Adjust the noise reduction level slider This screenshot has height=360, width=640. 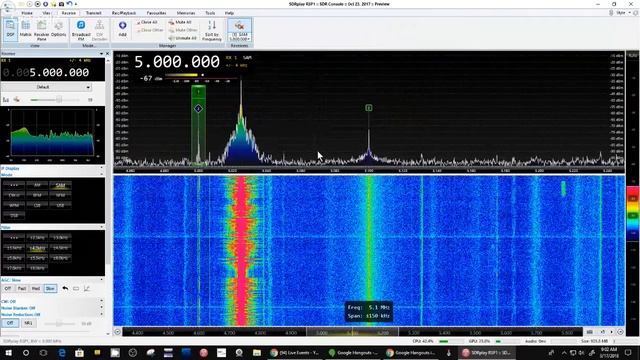coord(60,324)
